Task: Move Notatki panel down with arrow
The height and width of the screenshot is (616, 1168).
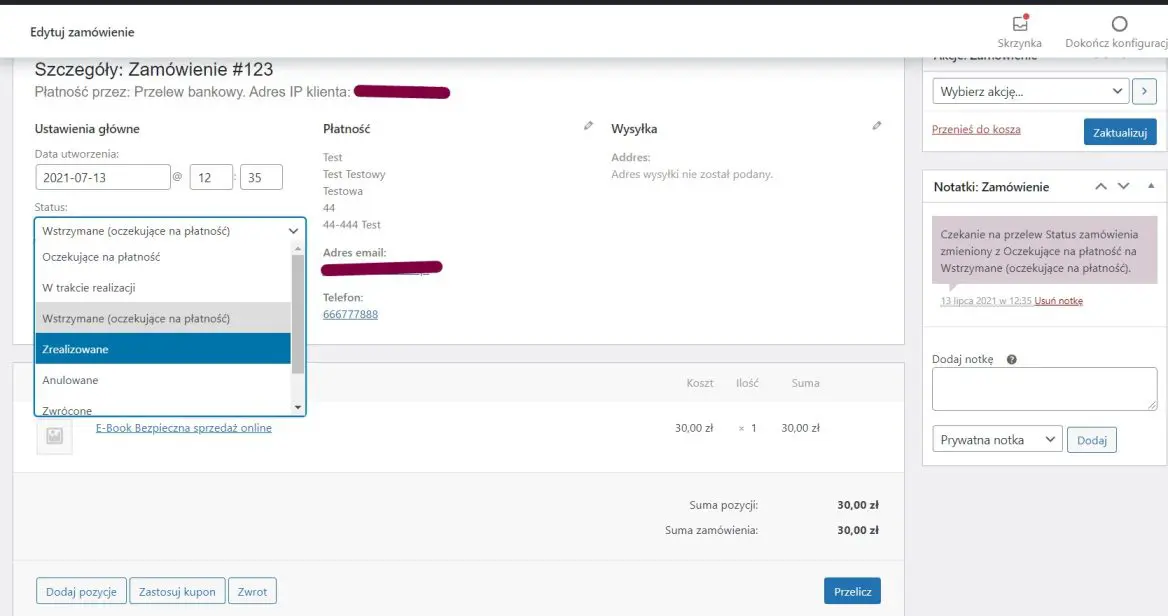Action: point(1123,186)
